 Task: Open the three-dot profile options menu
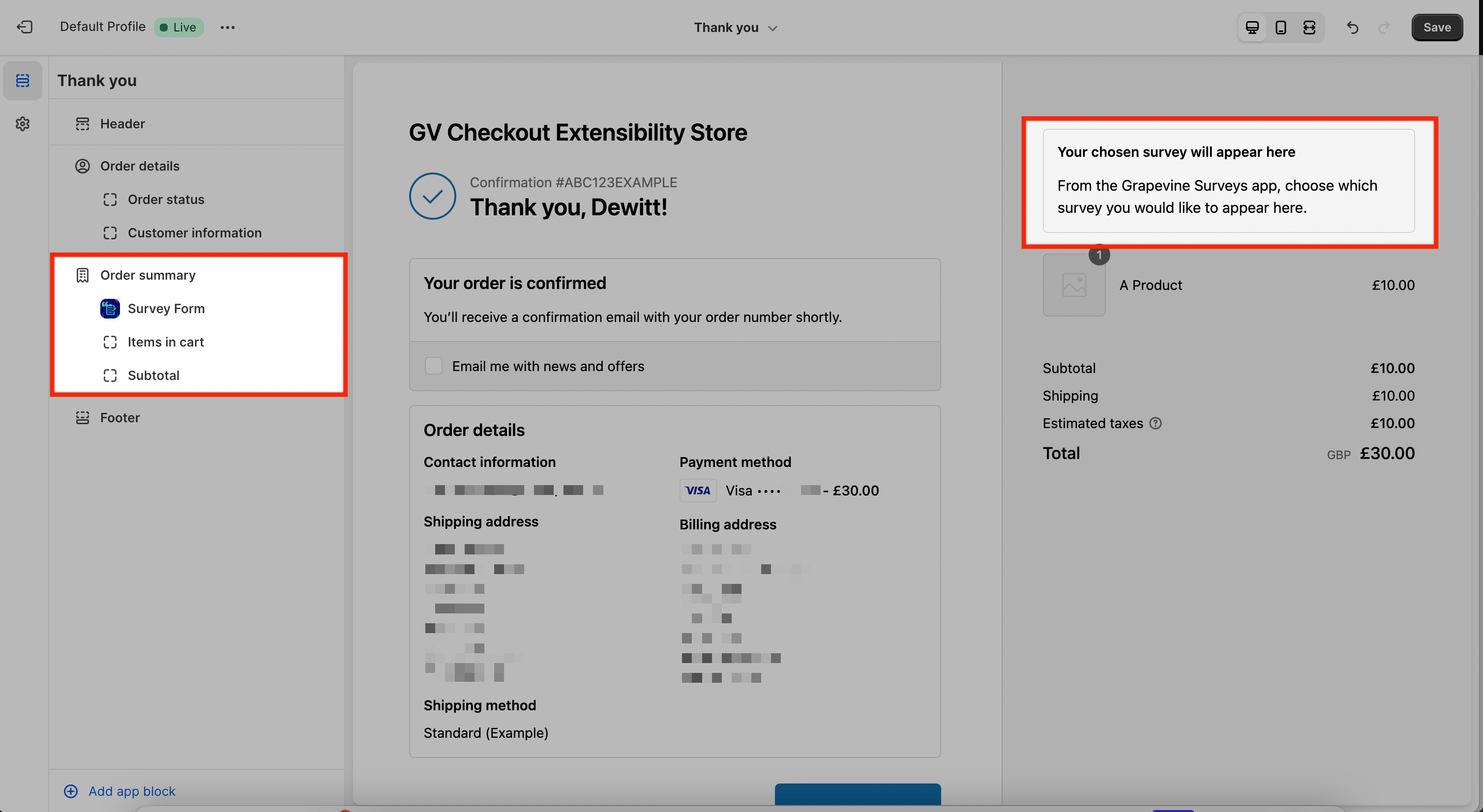[x=227, y=27]
